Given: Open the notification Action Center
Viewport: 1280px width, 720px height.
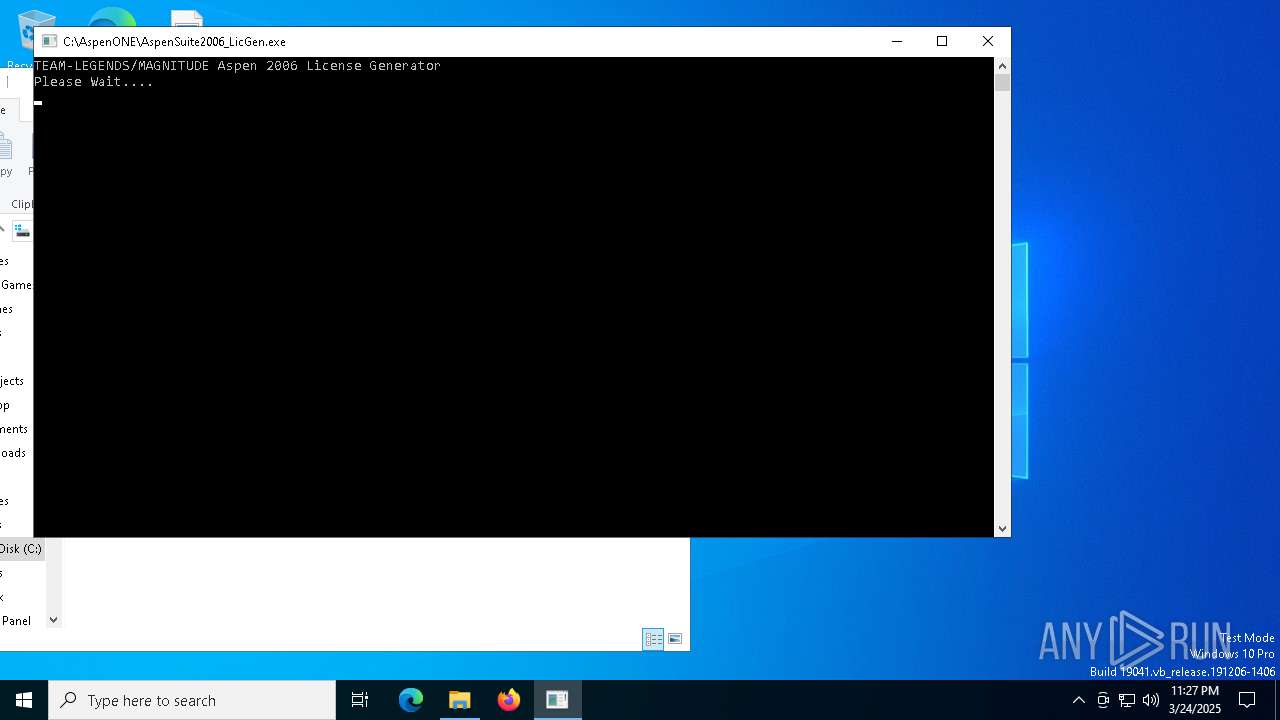Looking at the screenshot, I should tap(1247, 700).
